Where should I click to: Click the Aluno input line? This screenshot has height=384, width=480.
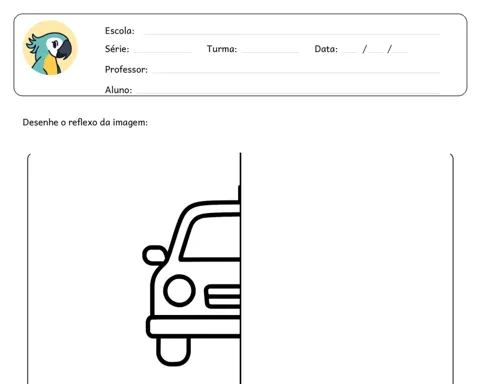coord(288,92)
